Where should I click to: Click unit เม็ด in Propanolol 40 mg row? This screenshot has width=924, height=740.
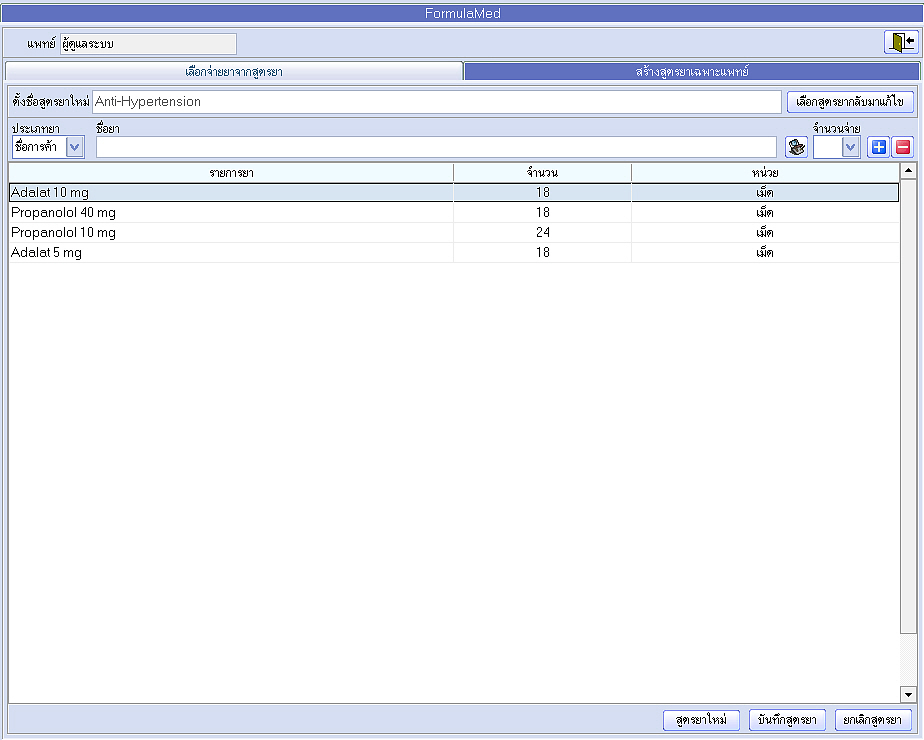[x=765, y=212]
